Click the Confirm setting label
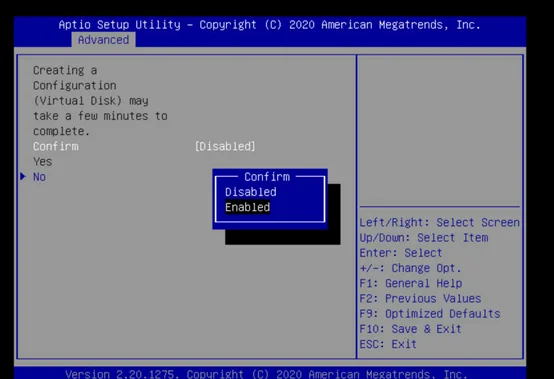This screenshot has height=379, width=554. (x=56, y=146)
